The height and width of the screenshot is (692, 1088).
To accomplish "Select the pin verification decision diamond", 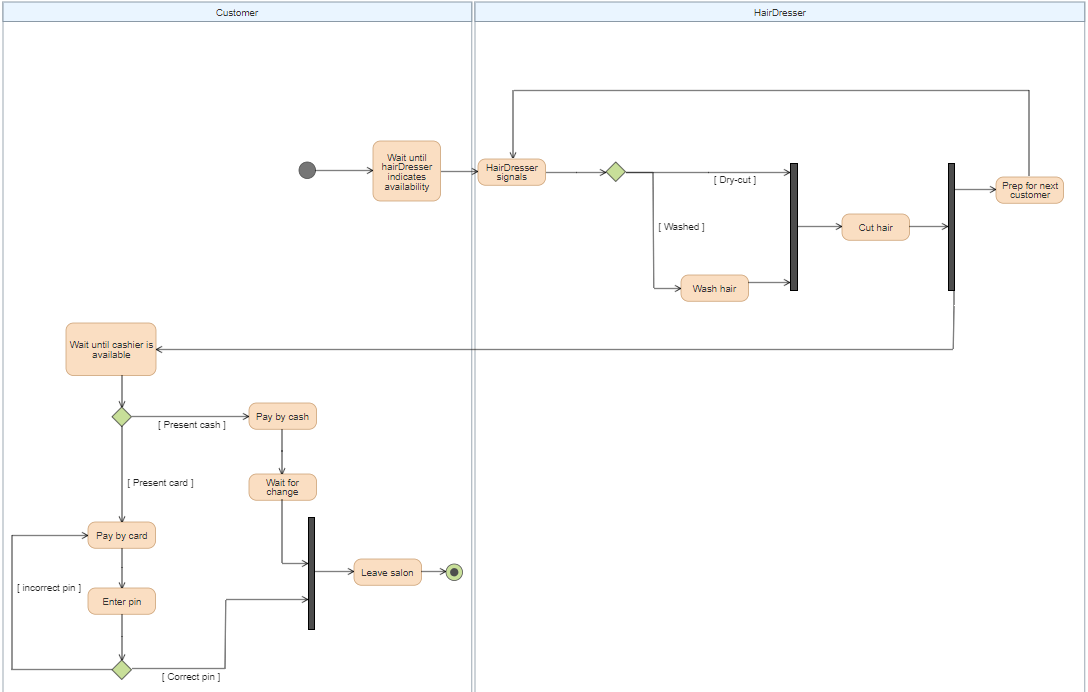I will [121, 671].
